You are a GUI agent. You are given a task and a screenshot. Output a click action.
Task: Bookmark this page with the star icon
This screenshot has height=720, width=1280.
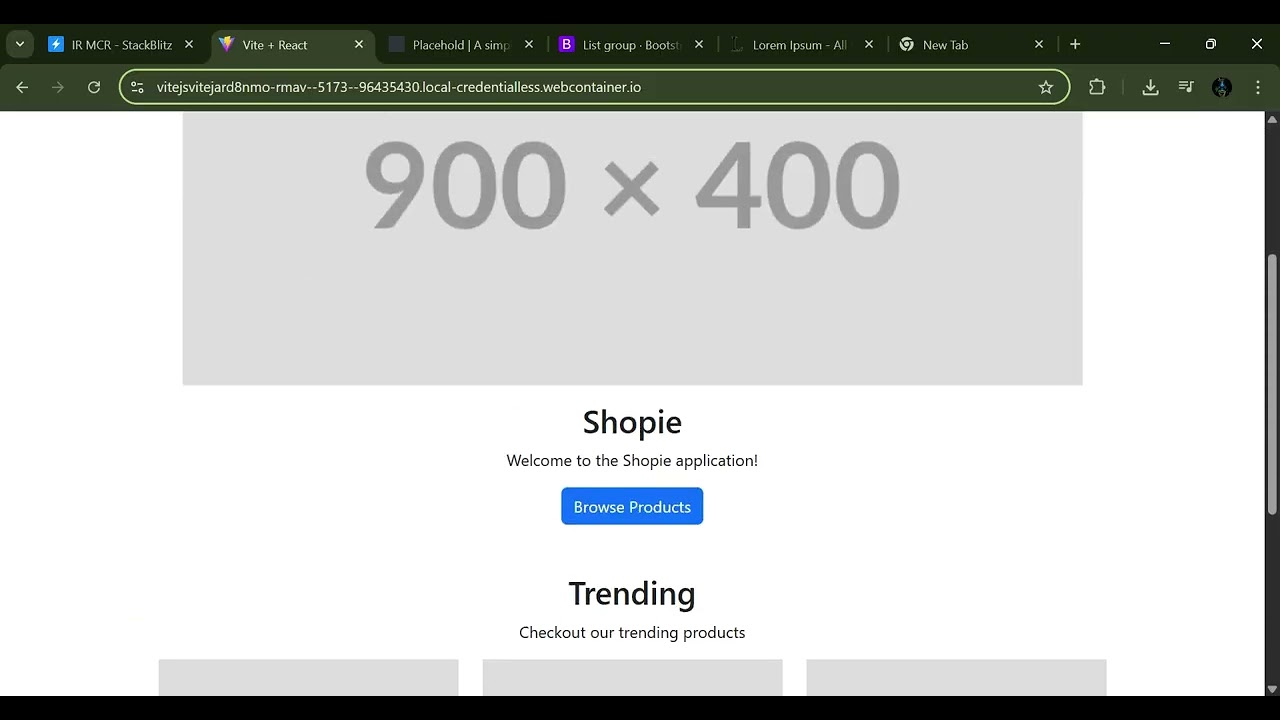[1046, 87]
